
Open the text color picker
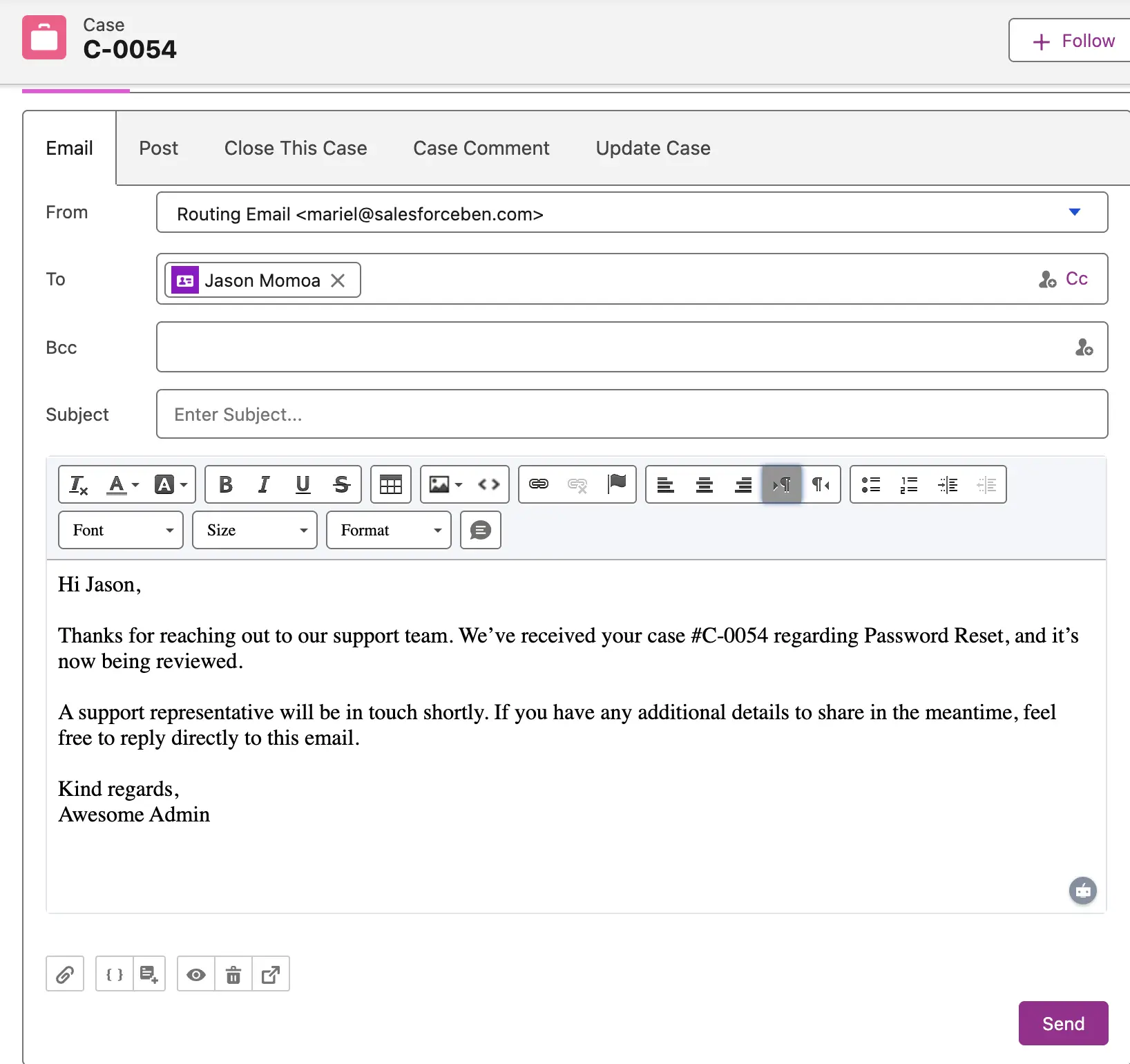pyautogui.click(x=123, y=485)
